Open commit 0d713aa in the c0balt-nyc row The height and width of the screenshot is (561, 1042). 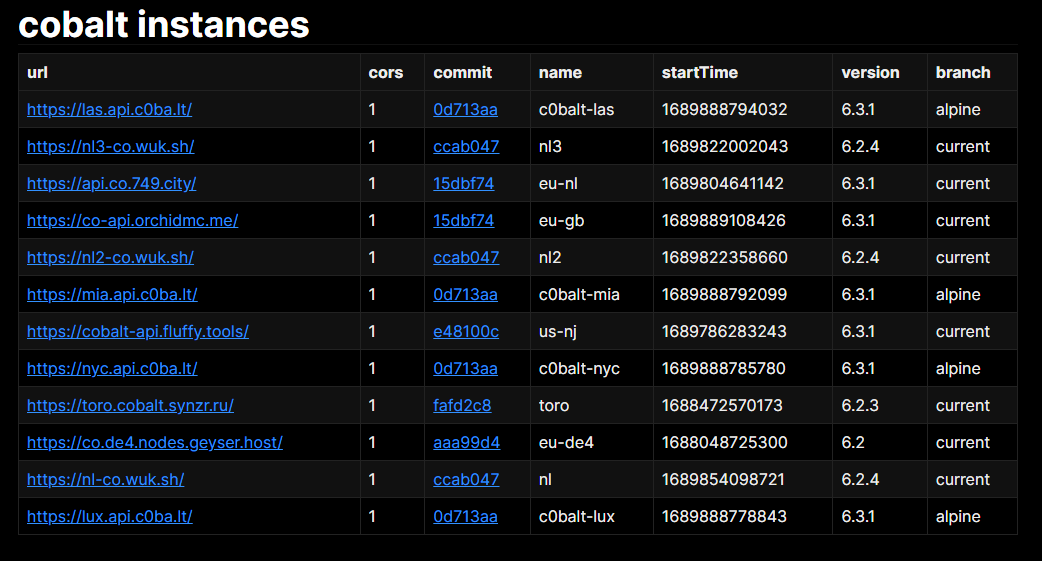(465, 368)
